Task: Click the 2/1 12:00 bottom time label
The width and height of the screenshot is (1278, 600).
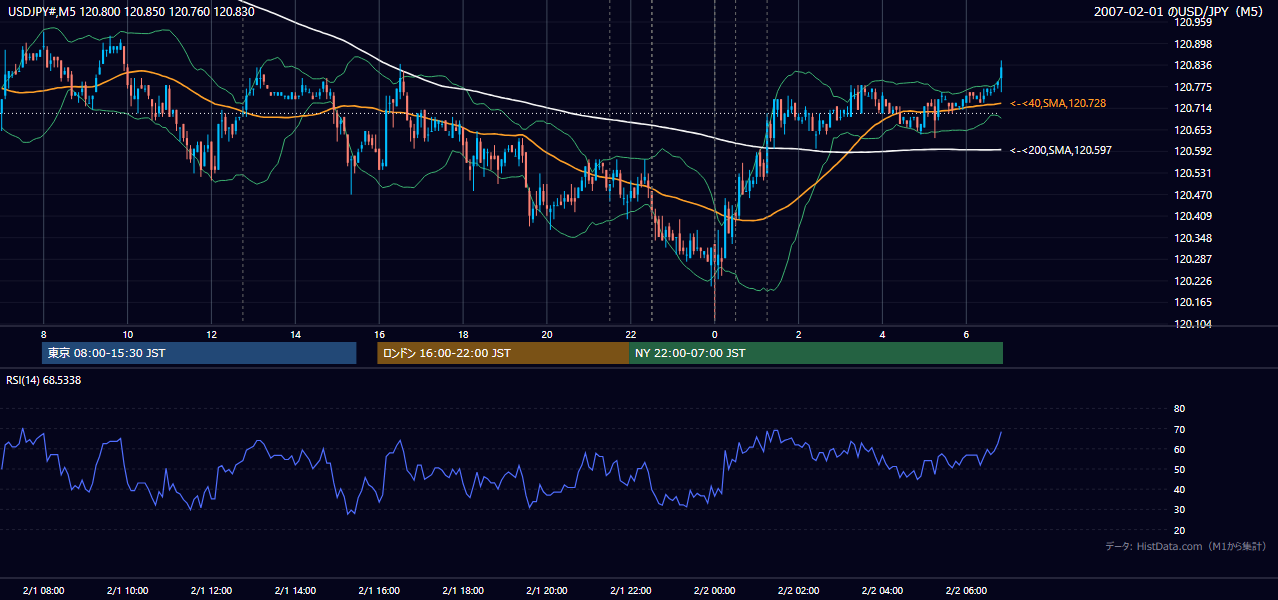Action: point(211,590)
